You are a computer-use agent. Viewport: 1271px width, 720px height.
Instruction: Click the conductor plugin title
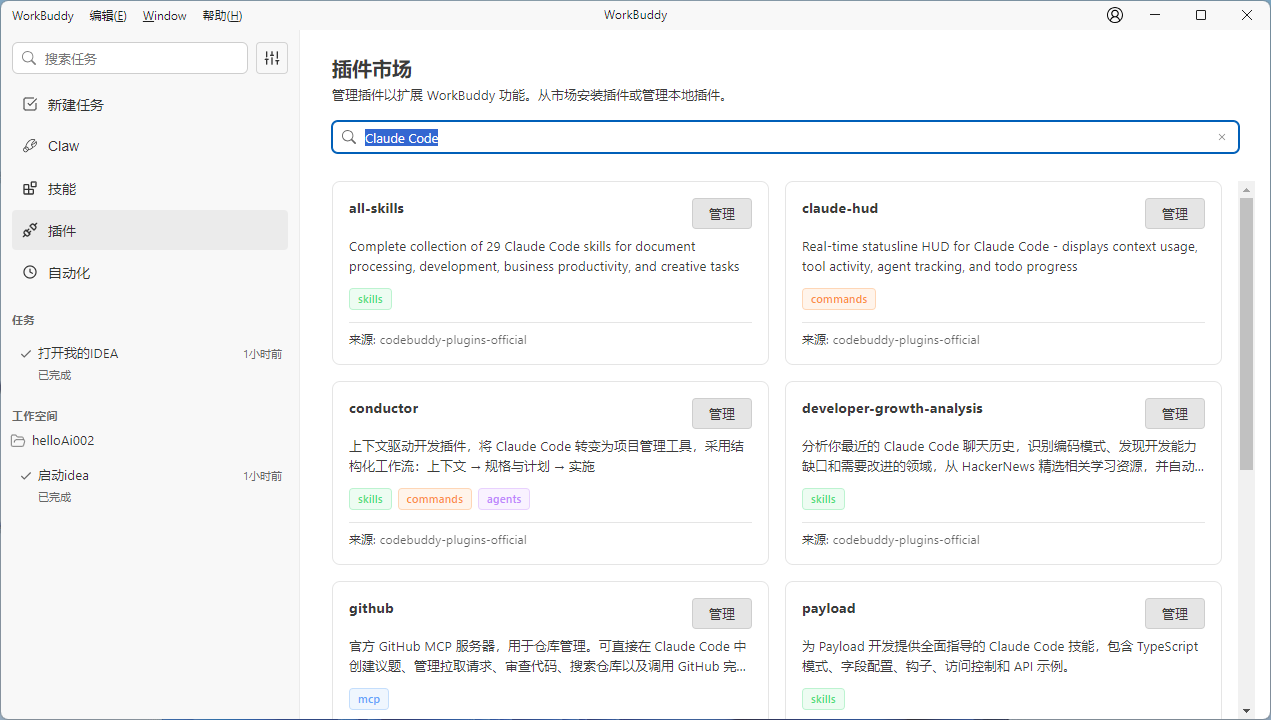click(x=384, y=408)
